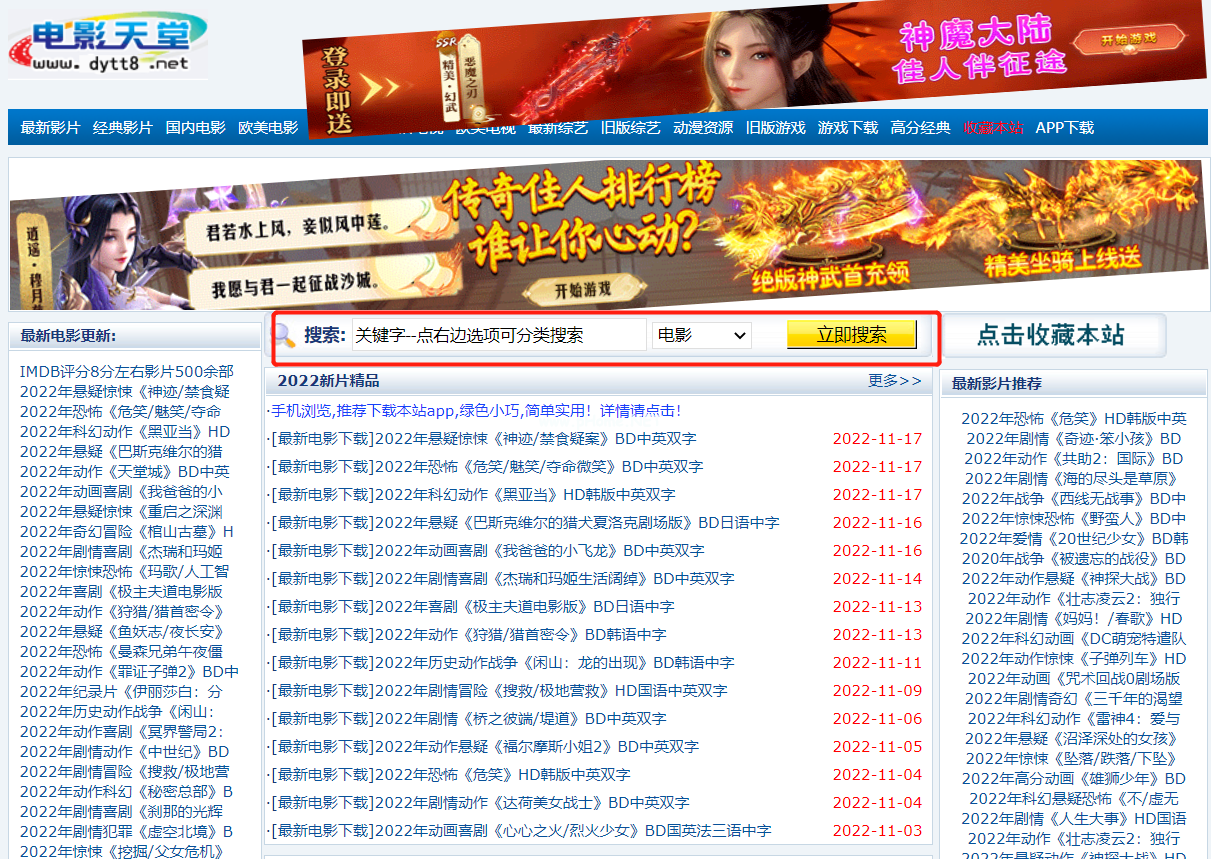The width and height of the screenshot is (1211, 859).
Task: Click 开始游戏 in the top banner ad
Action: [x=1128, y=40]
